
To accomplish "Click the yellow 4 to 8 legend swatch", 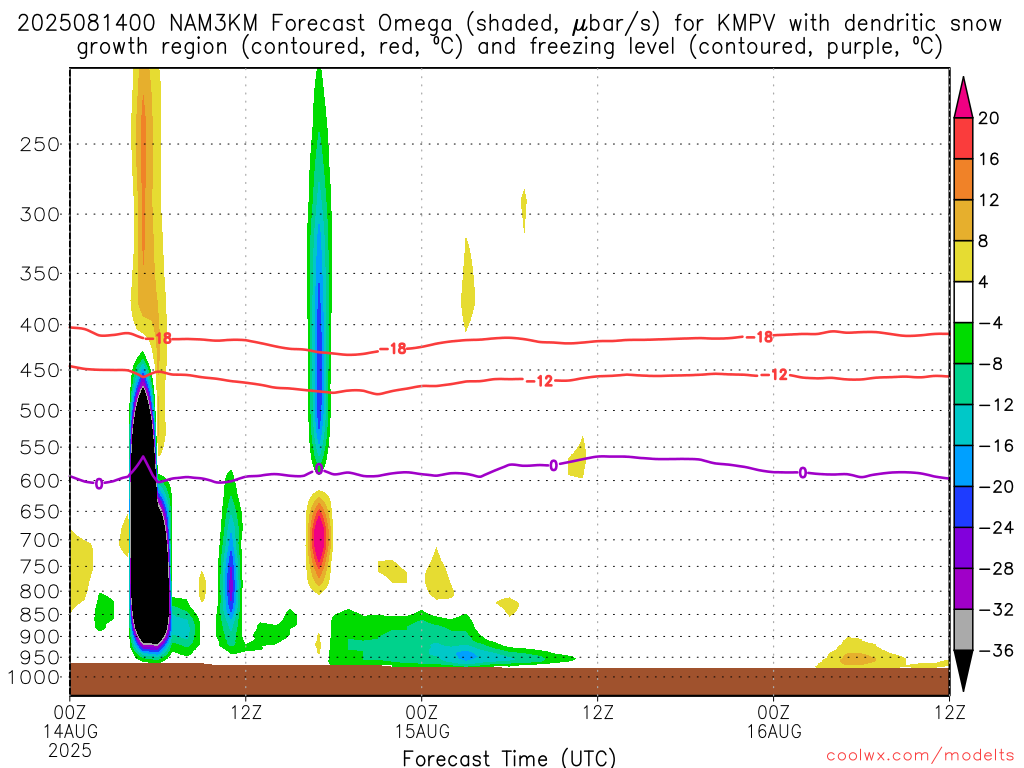I will [x=963, y=261].
